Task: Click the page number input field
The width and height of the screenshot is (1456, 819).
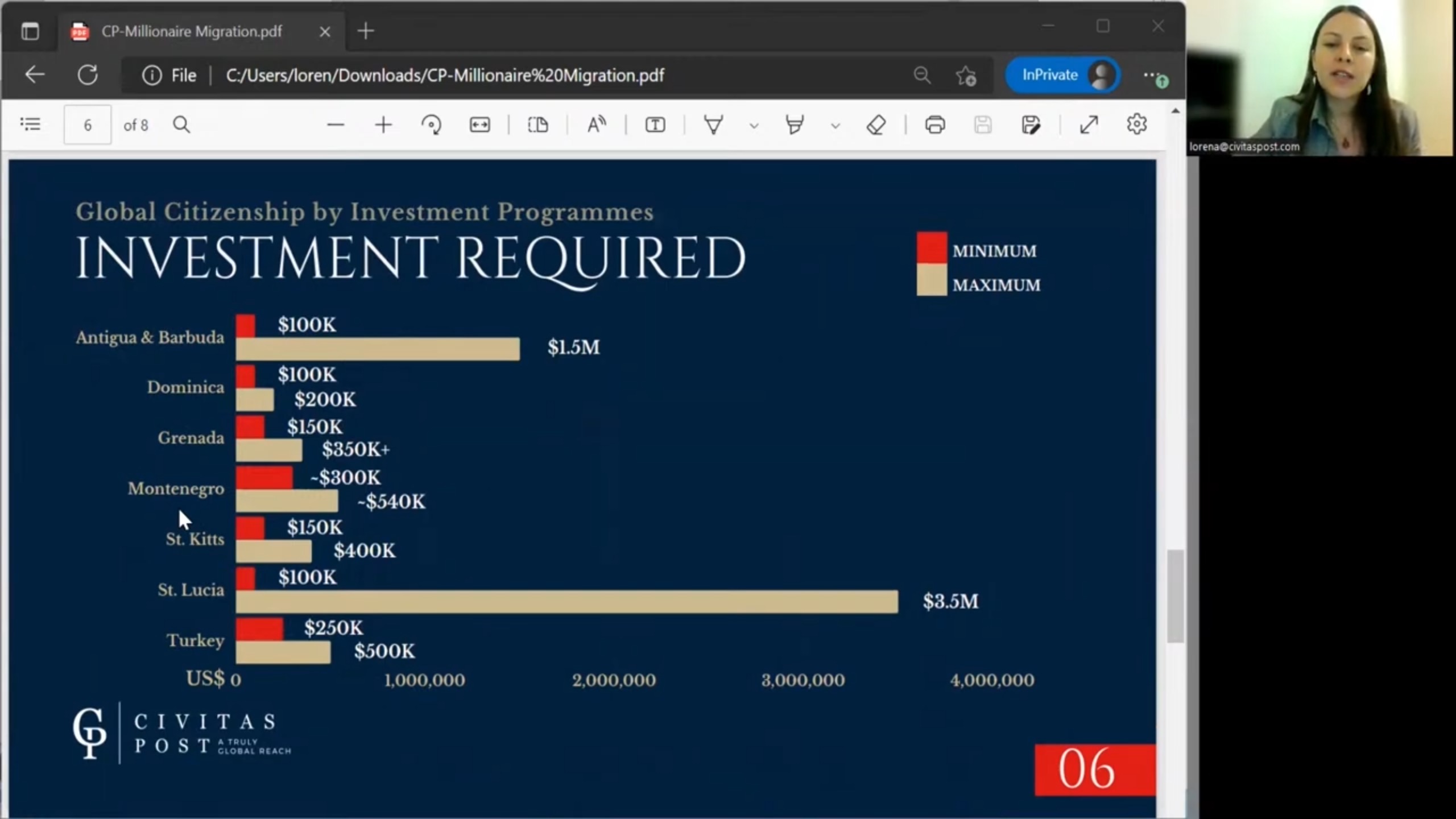Action: (88, 125)
